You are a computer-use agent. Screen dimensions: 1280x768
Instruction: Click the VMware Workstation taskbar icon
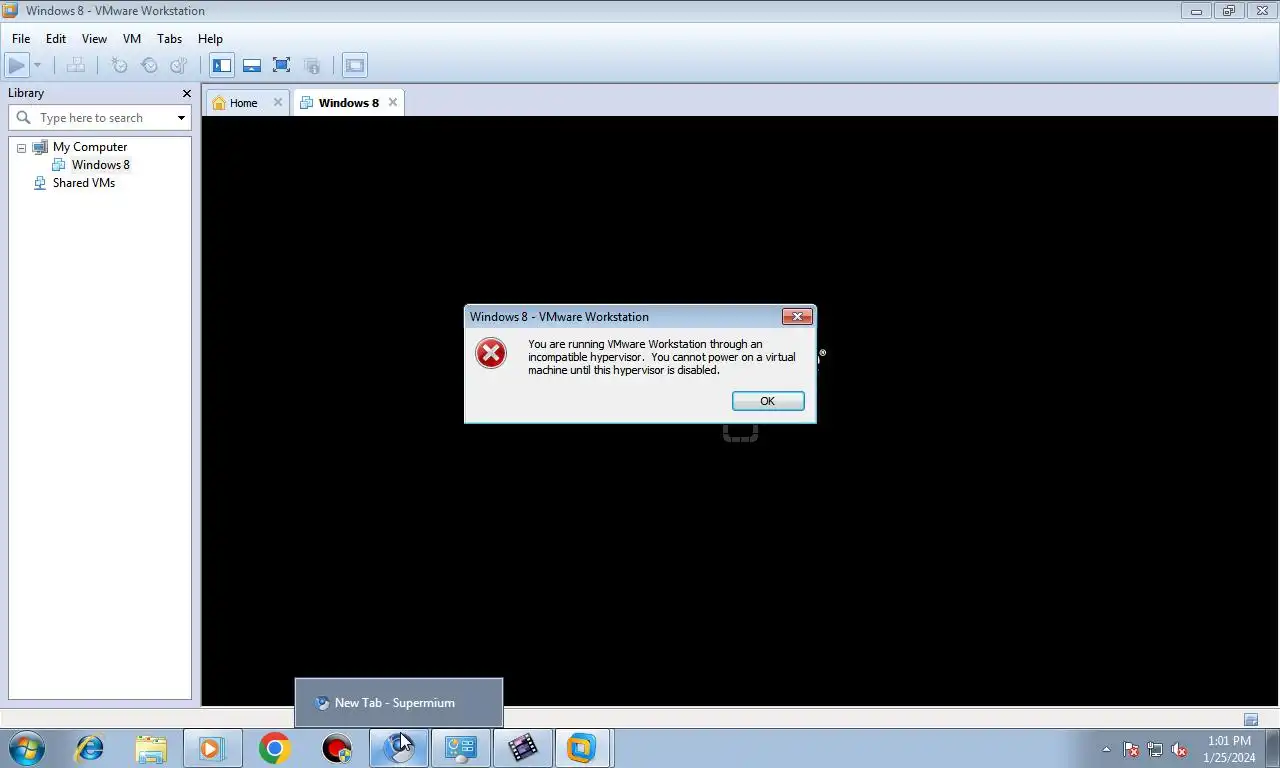[x=582, y=748]
